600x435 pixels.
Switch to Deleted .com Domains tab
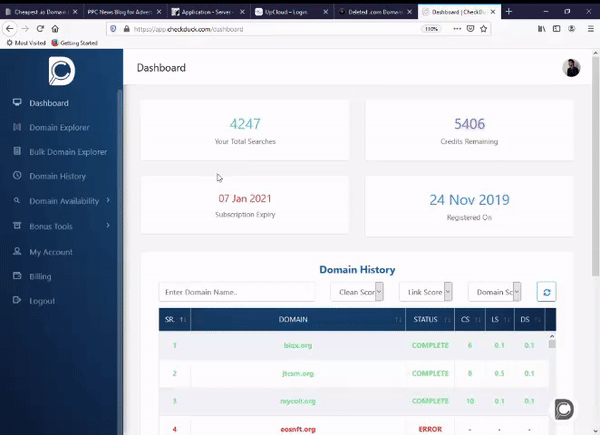click(376, 12)
